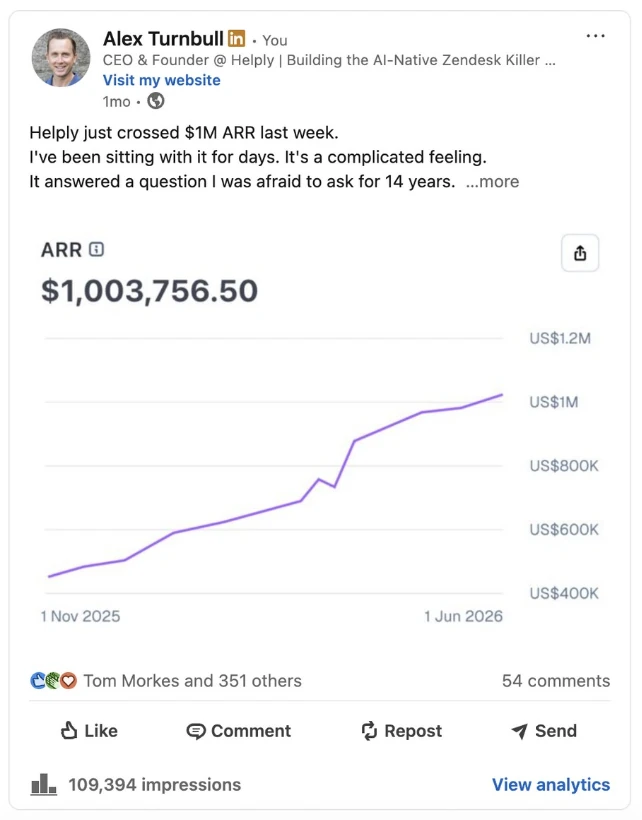Click the globe visibility icon

[156, 100]
